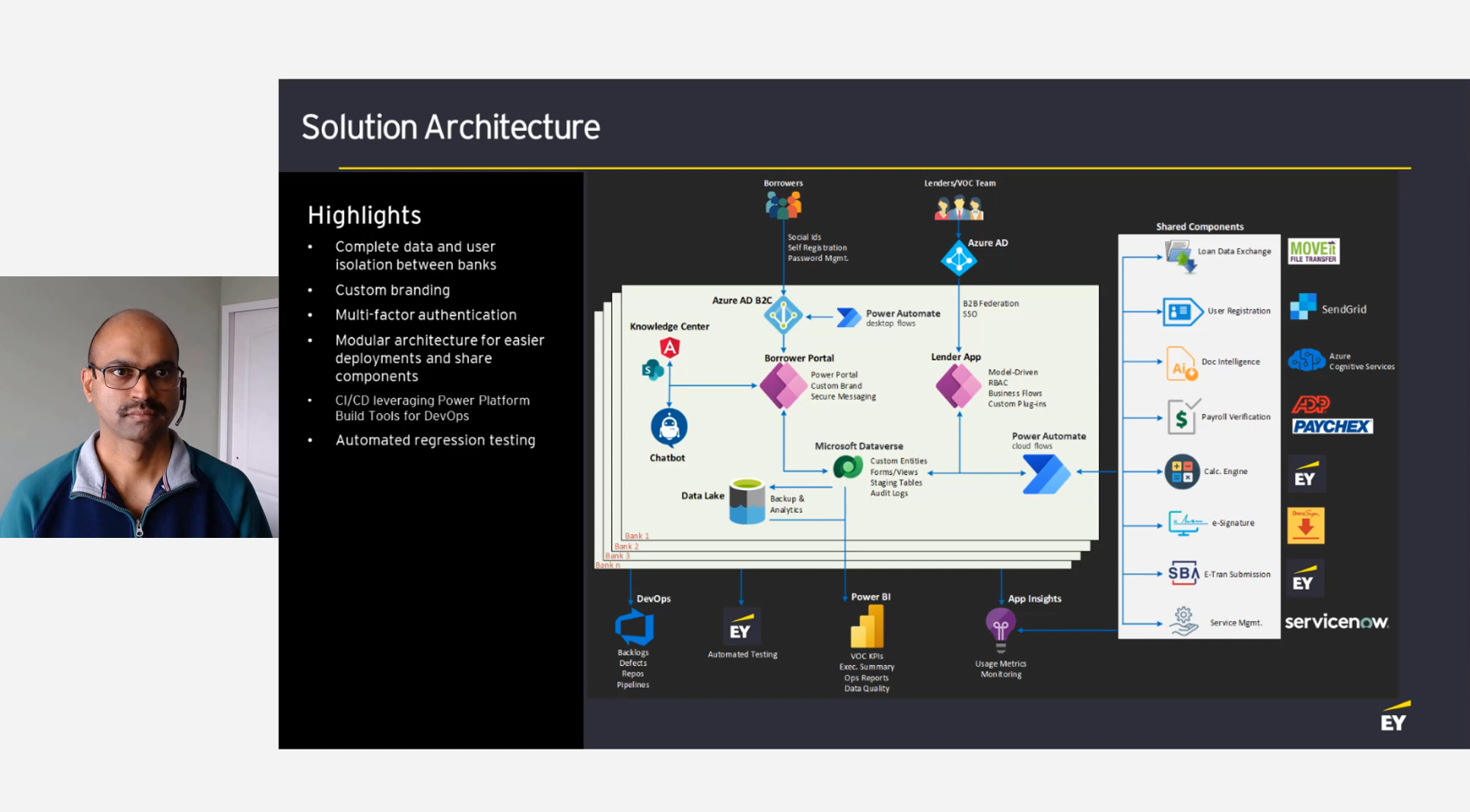Click the Data Lake cylinder icon
Viewport: 1470px width, 812px height.
747,501
